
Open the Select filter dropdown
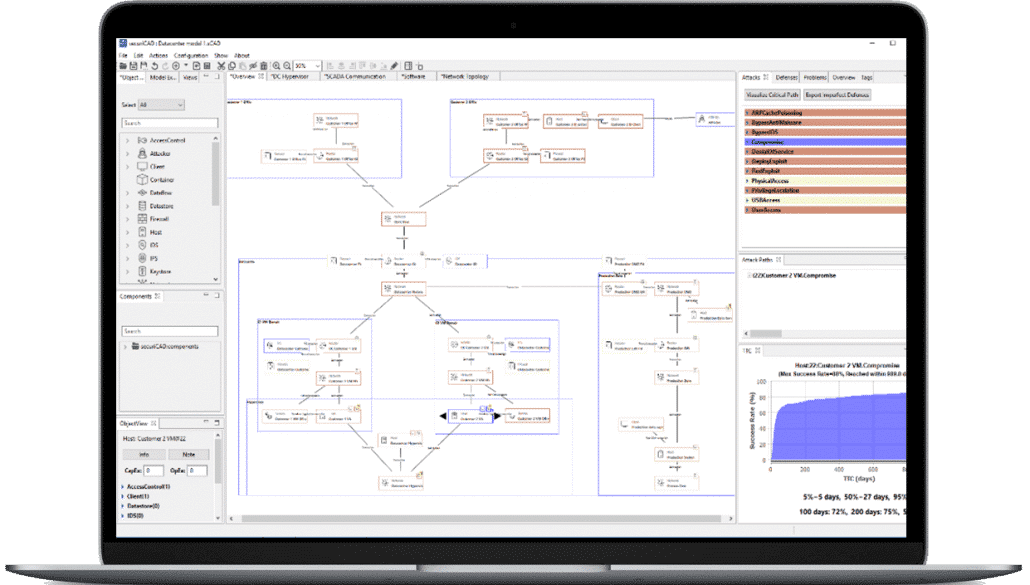click(x=161, y=105)
